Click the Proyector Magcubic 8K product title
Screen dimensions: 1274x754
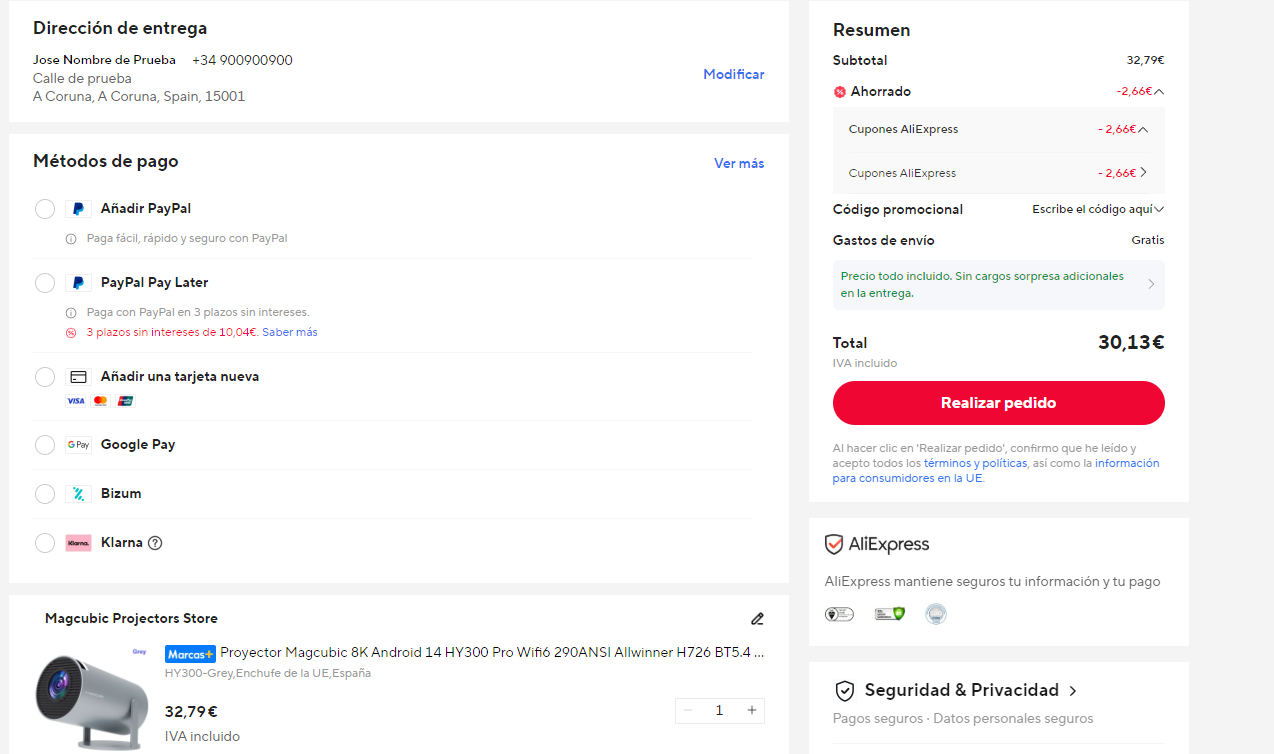492,653
